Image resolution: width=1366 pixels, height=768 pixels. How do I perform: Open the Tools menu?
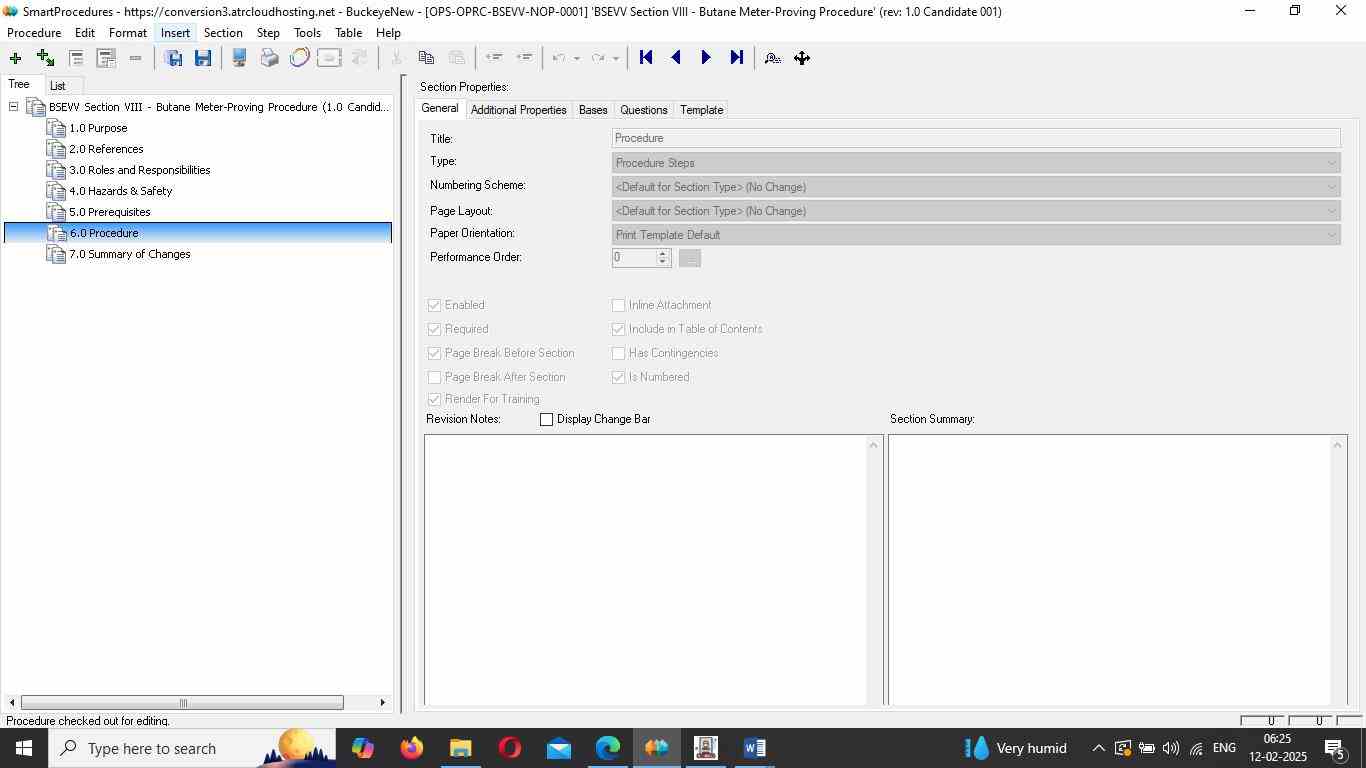307,33
